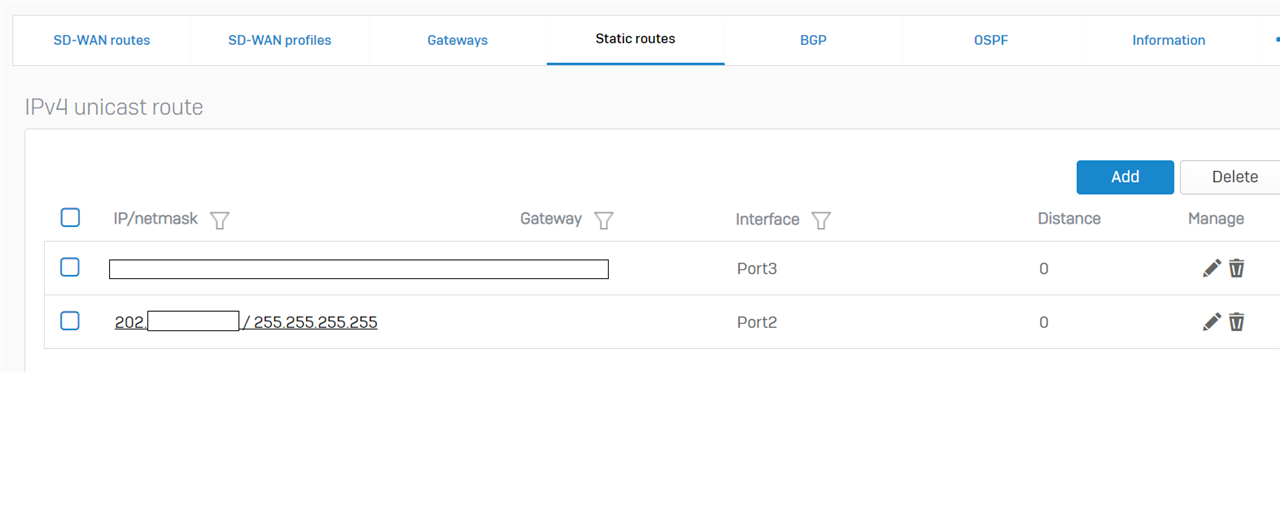Viewport: 1280px width, 527px height.
Task: Delete the Port2 route using trash icon
Action: pyautogui.click(x=1237, y=322)
